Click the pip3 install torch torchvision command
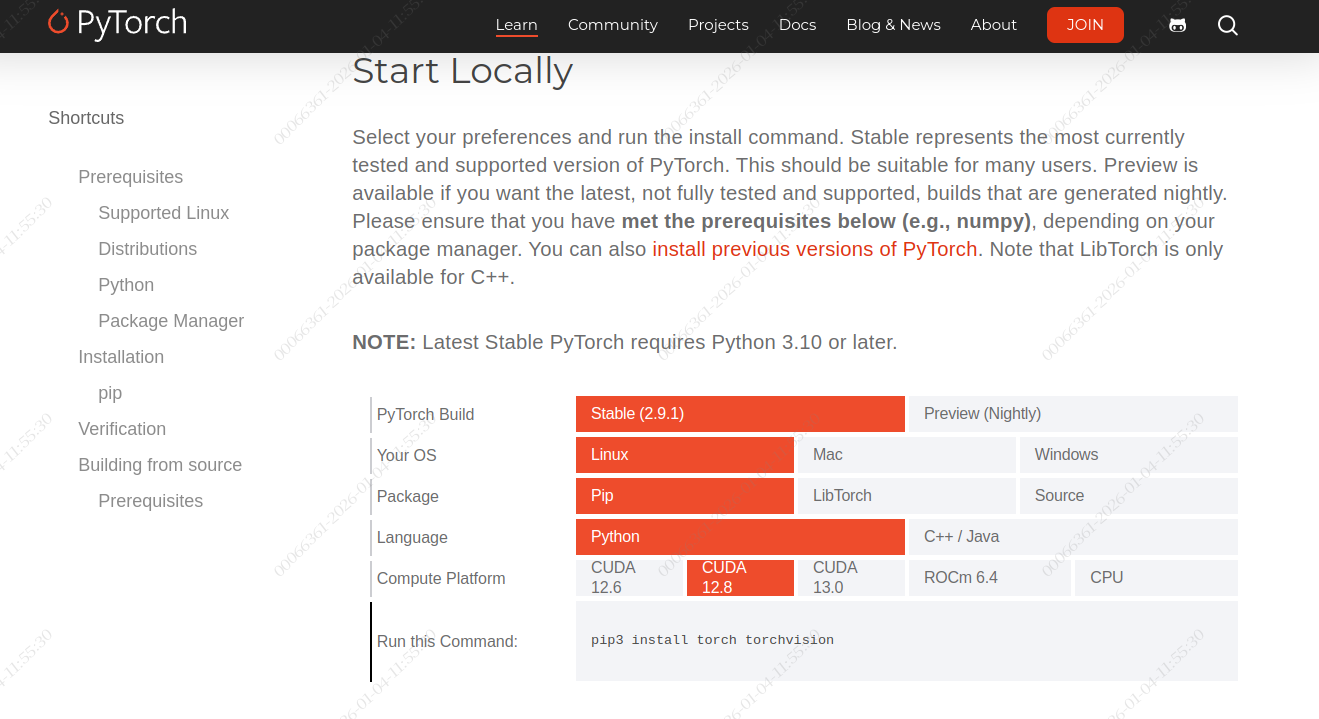 (712, 640)
